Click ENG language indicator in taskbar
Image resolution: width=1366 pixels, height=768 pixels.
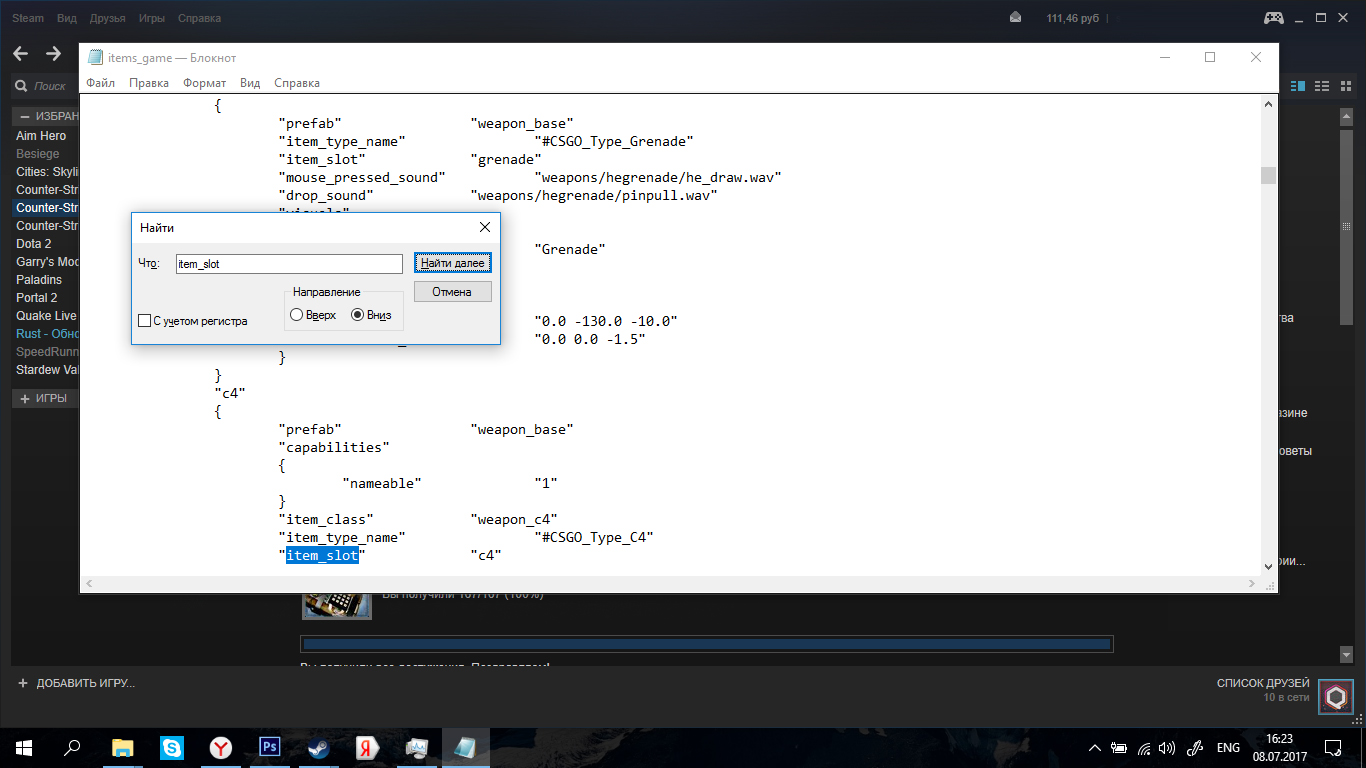1228,748
